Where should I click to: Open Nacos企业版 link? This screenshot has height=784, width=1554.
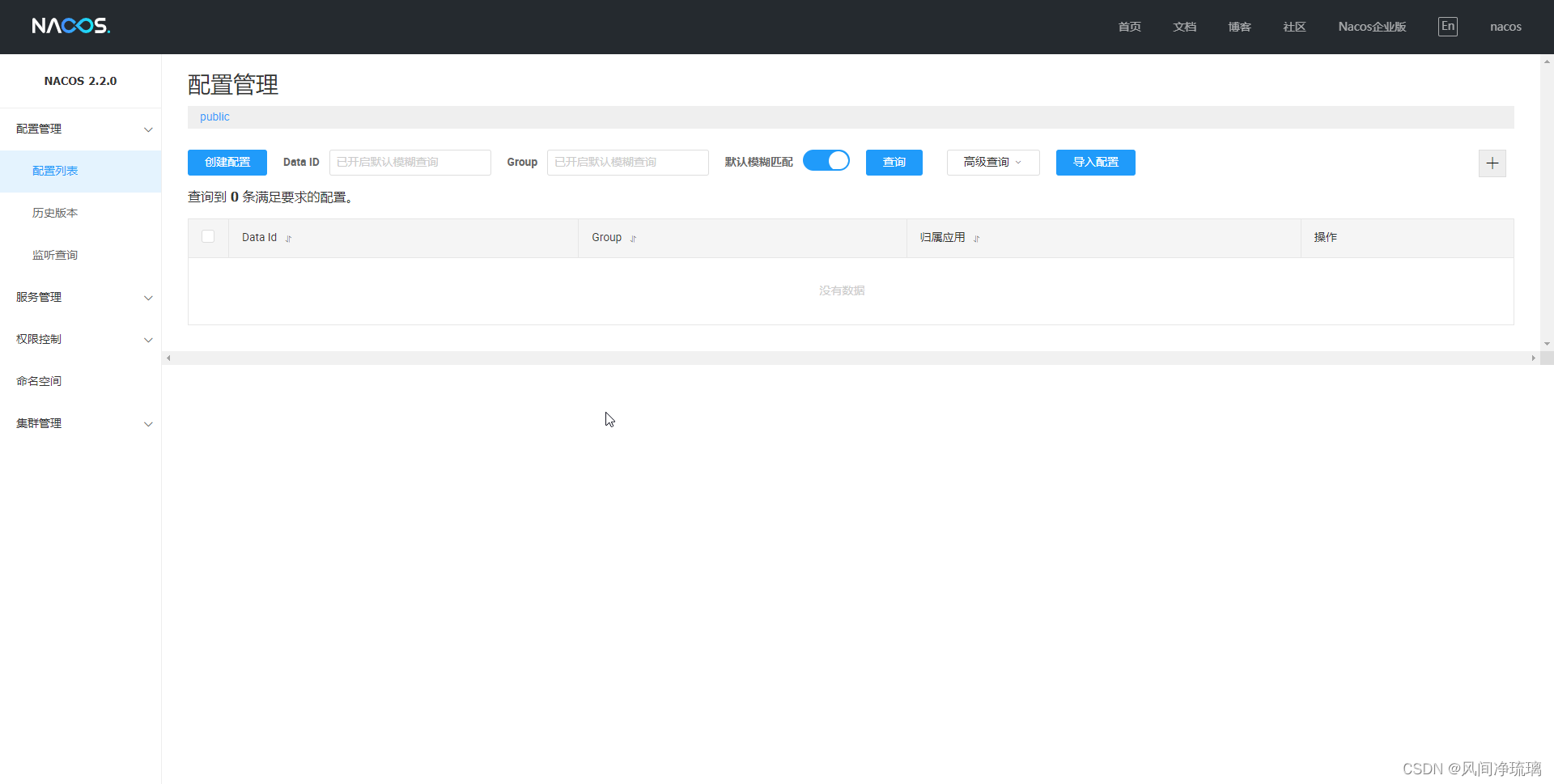[1372, 27]
